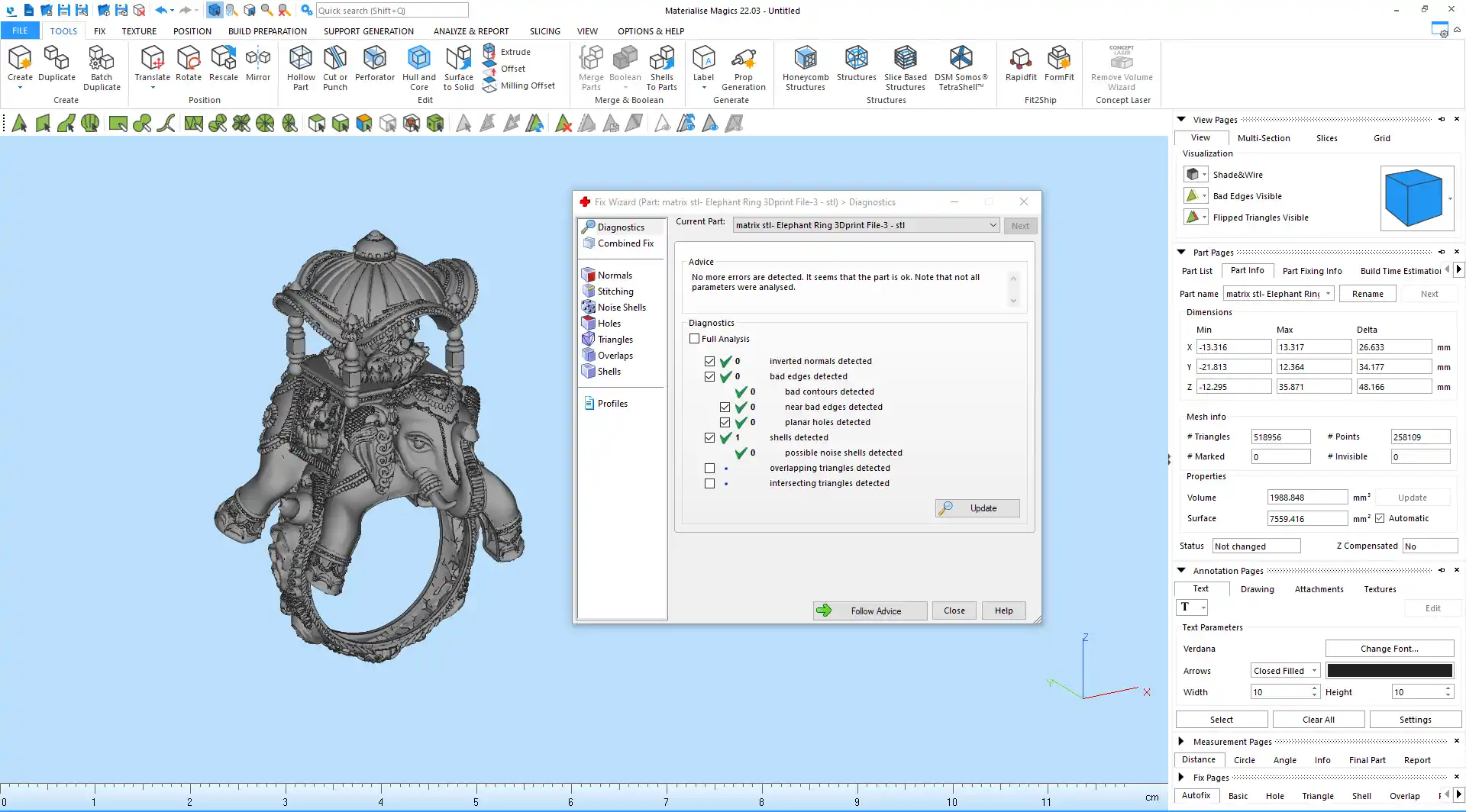Open the Support Generation ribbon tab
1466x812 pixels.
(x=368, y=31)
